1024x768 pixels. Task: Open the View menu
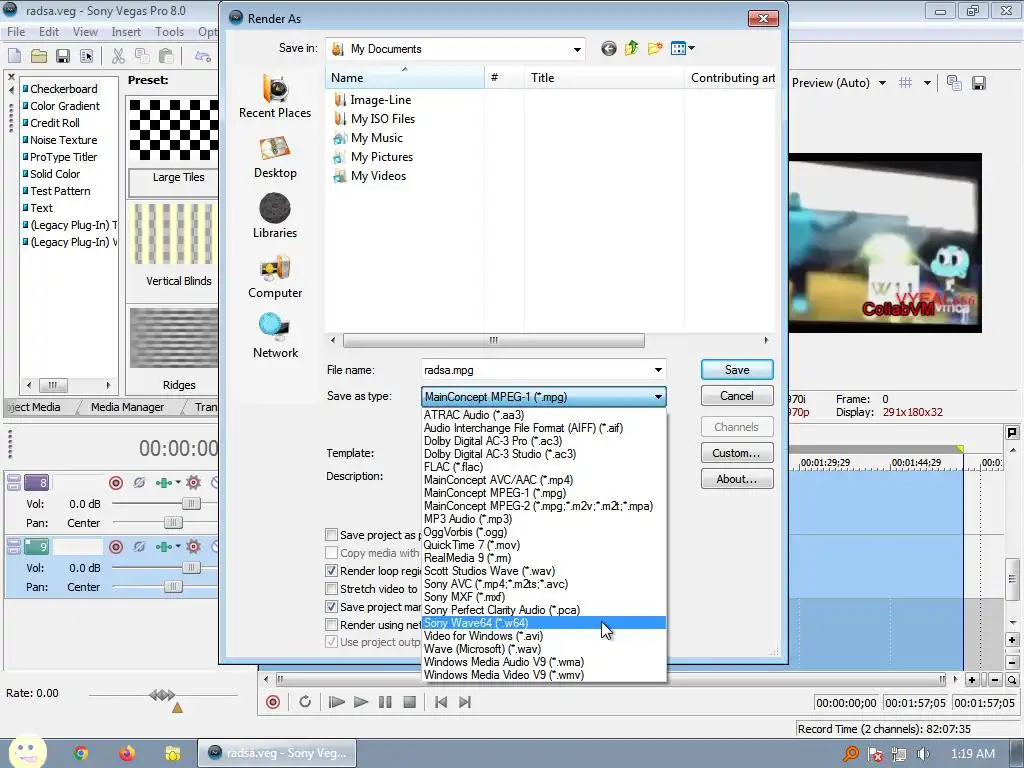85,32
